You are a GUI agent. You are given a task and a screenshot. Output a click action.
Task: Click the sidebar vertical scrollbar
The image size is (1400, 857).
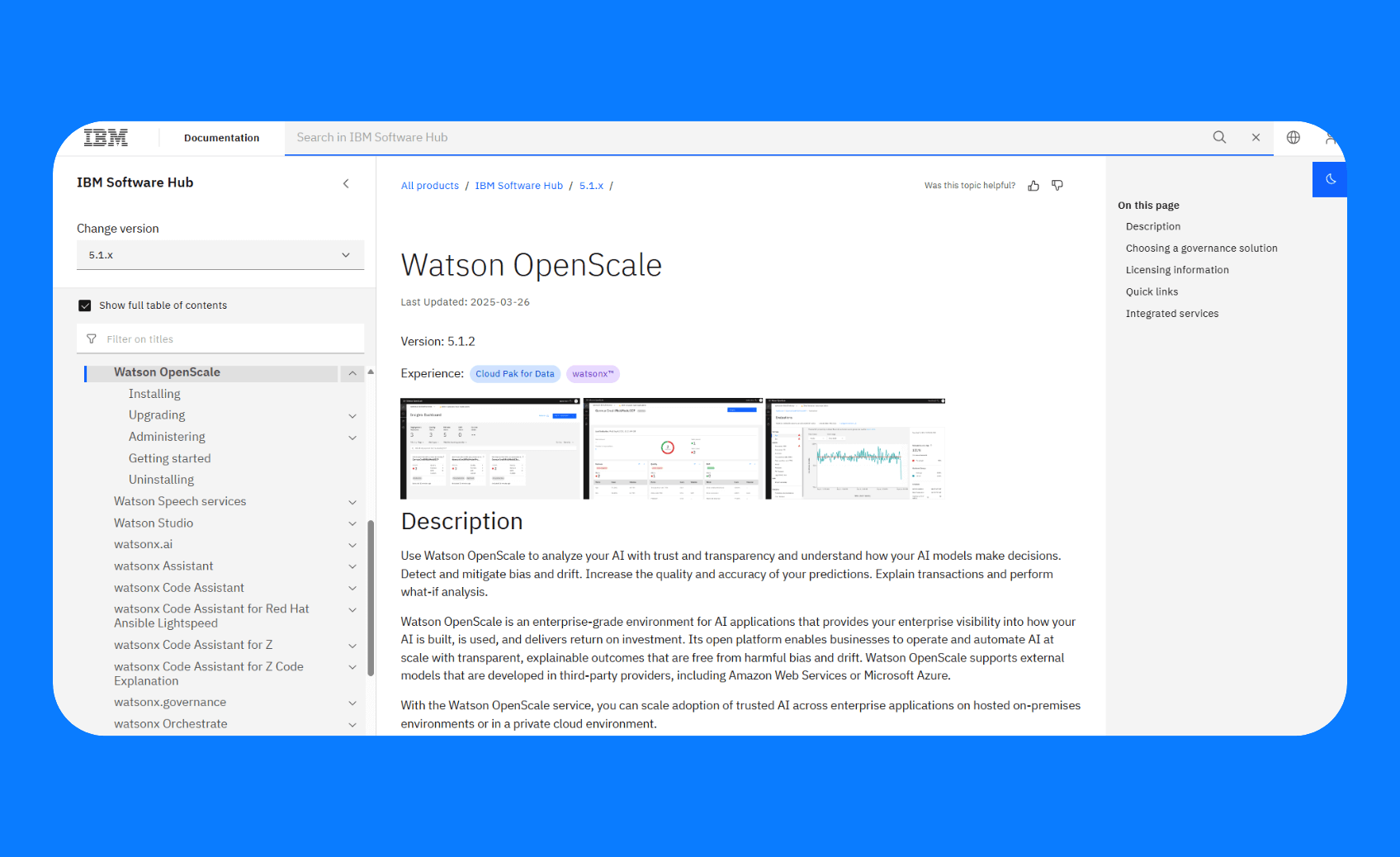371,599
